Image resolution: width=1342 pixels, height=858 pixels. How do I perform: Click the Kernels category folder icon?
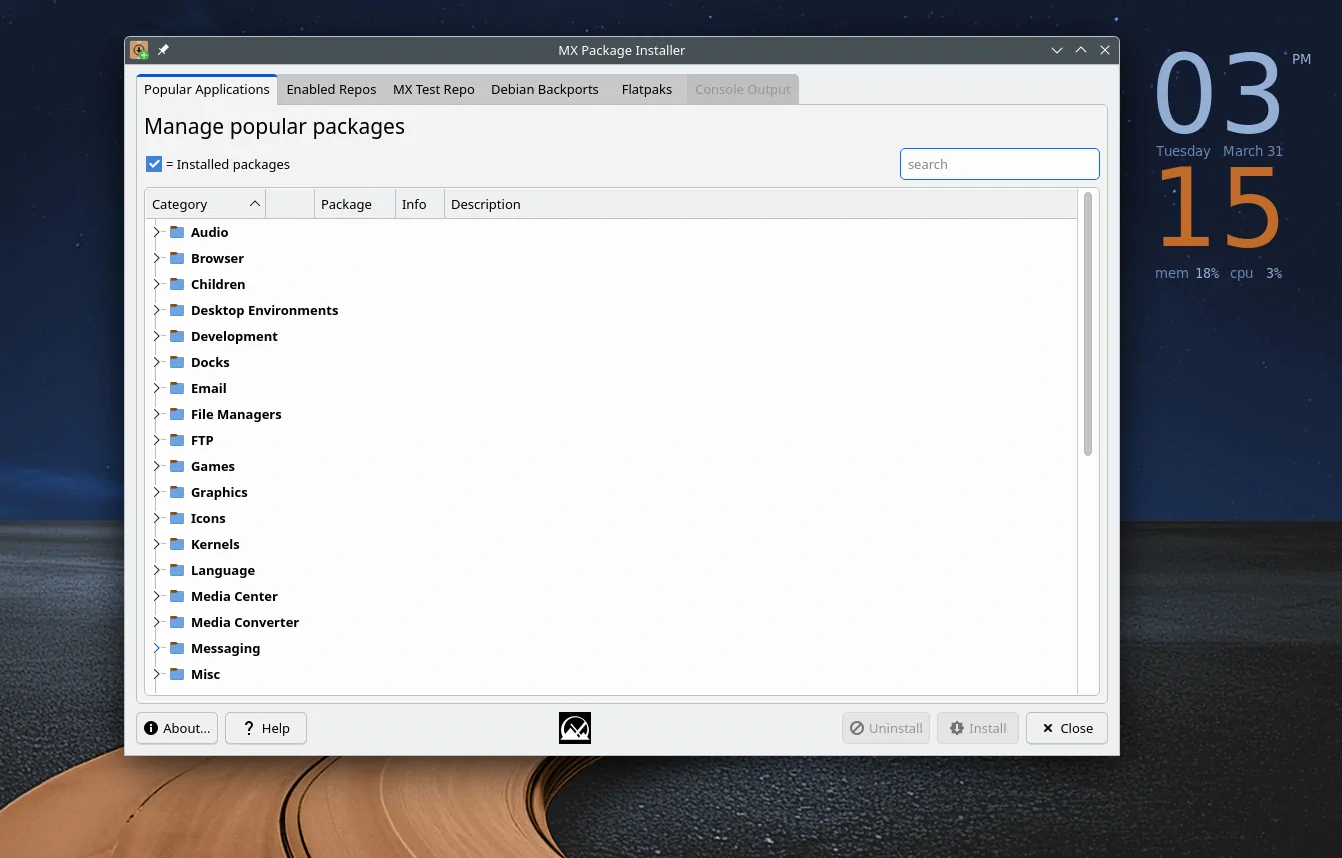[x=176, y=544]
